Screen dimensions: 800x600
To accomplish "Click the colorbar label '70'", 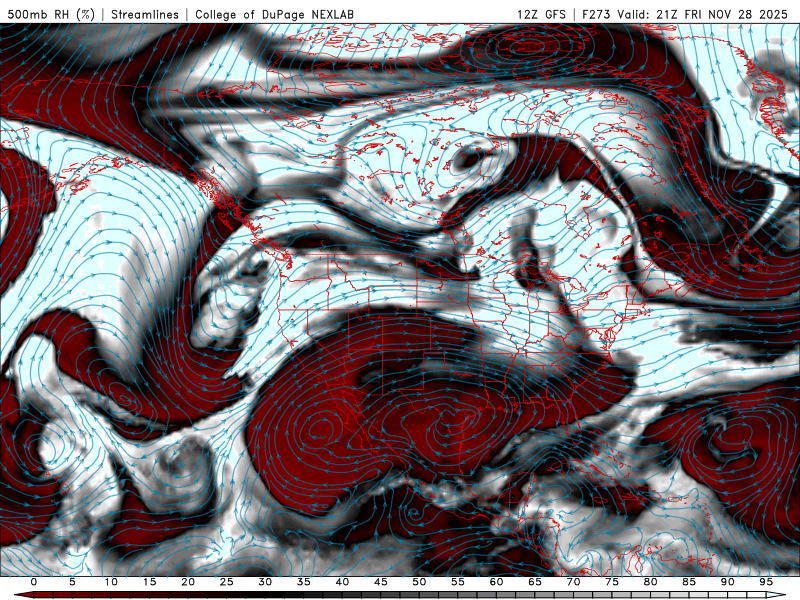I will (x=573, y=582).
